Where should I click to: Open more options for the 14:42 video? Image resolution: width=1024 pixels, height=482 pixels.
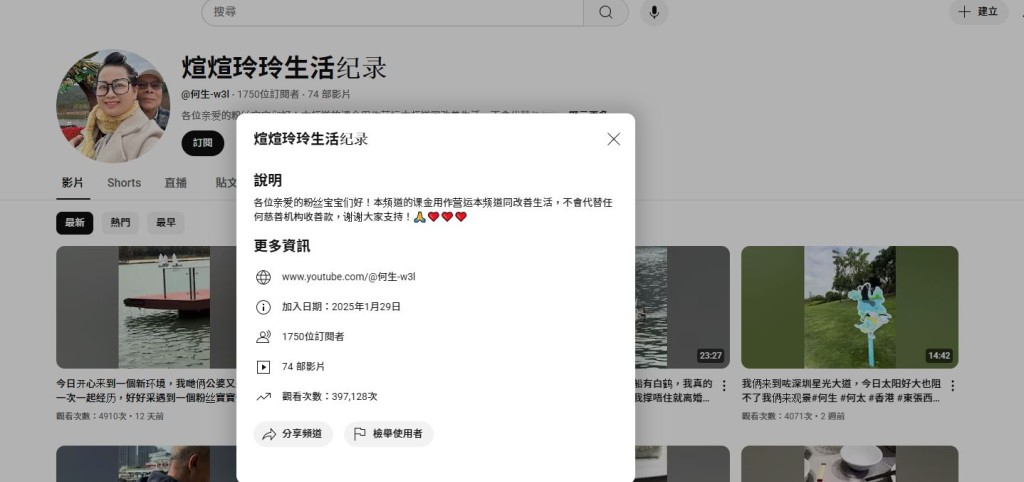[x=952, y=386]
